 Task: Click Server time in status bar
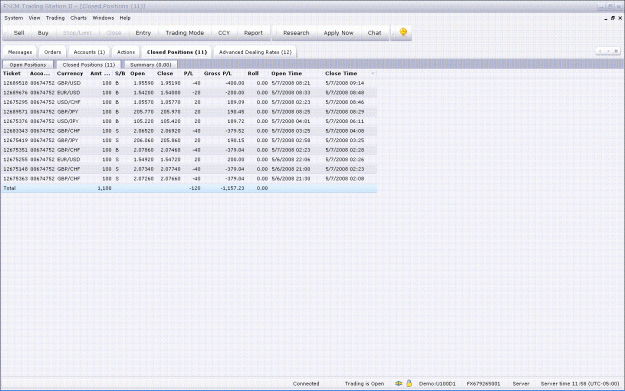[580, 384]
